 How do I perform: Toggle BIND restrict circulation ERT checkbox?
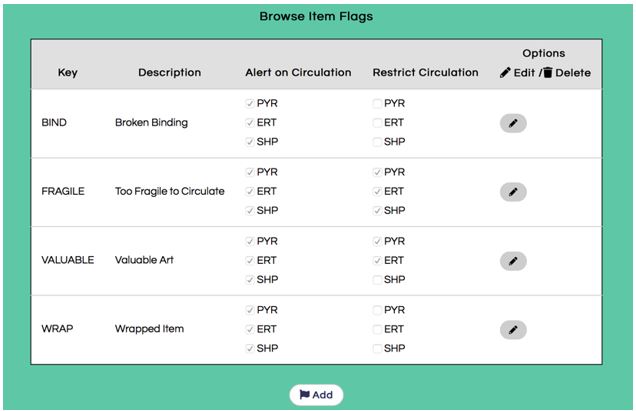click(378, 123)
